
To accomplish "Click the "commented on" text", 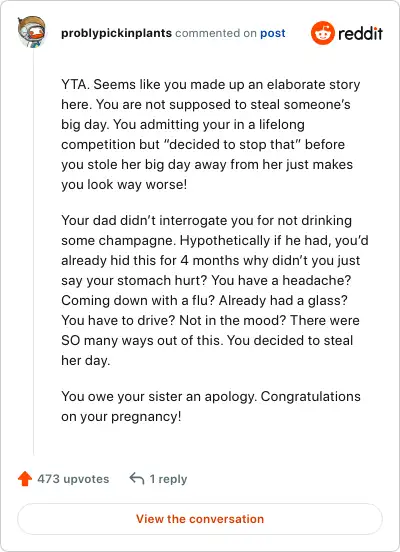I will tap(216, 33).
